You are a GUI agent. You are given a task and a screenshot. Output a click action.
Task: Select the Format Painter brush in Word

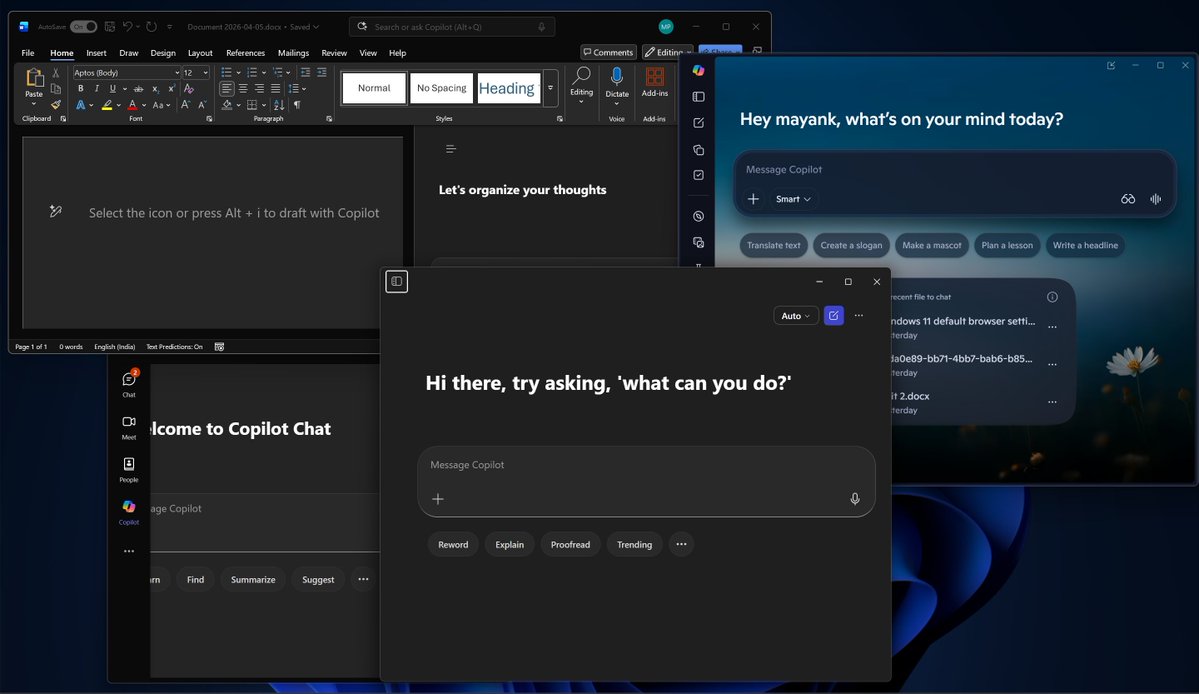(55, 105)
